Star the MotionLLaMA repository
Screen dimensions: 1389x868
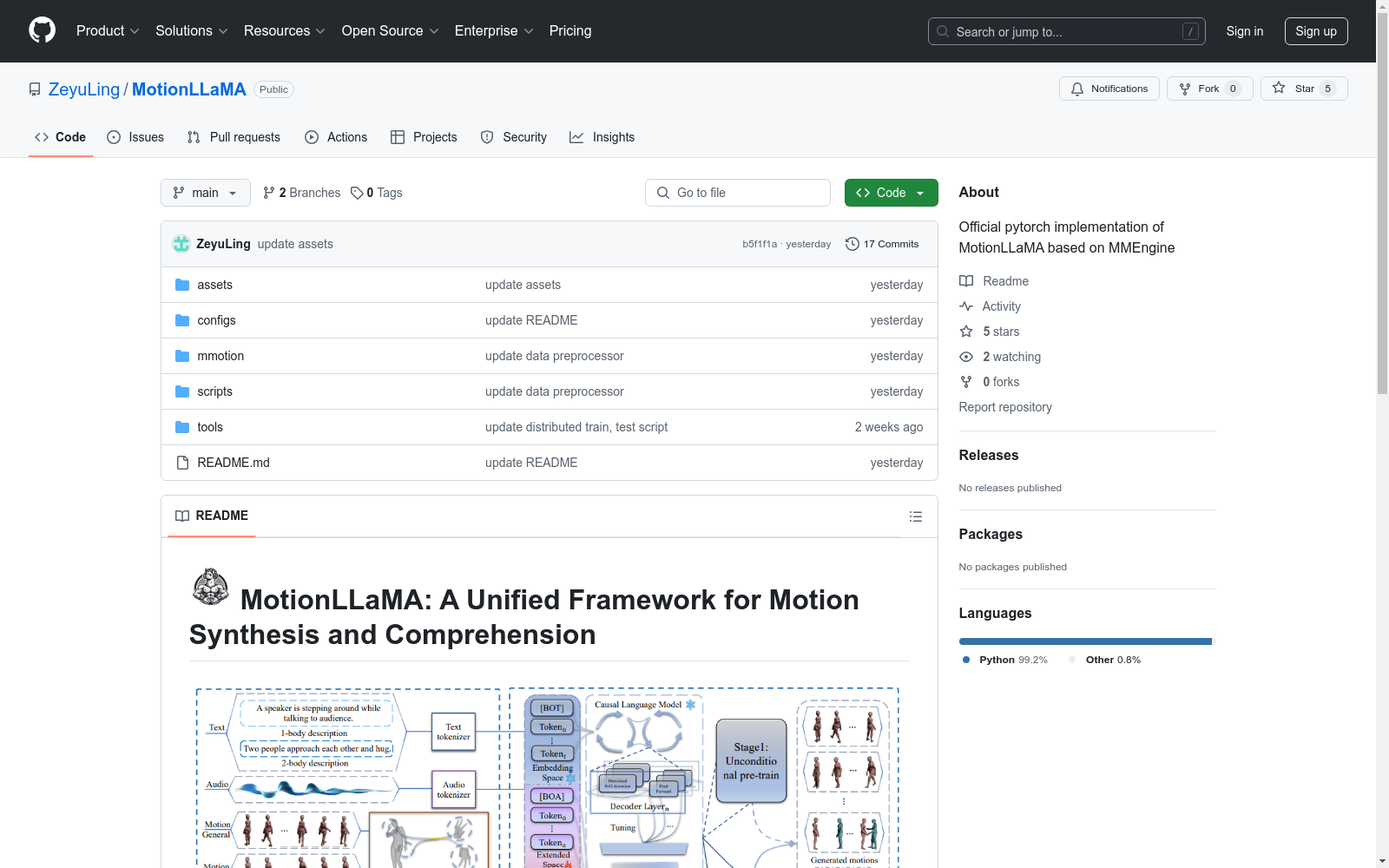pos(1304,89)
